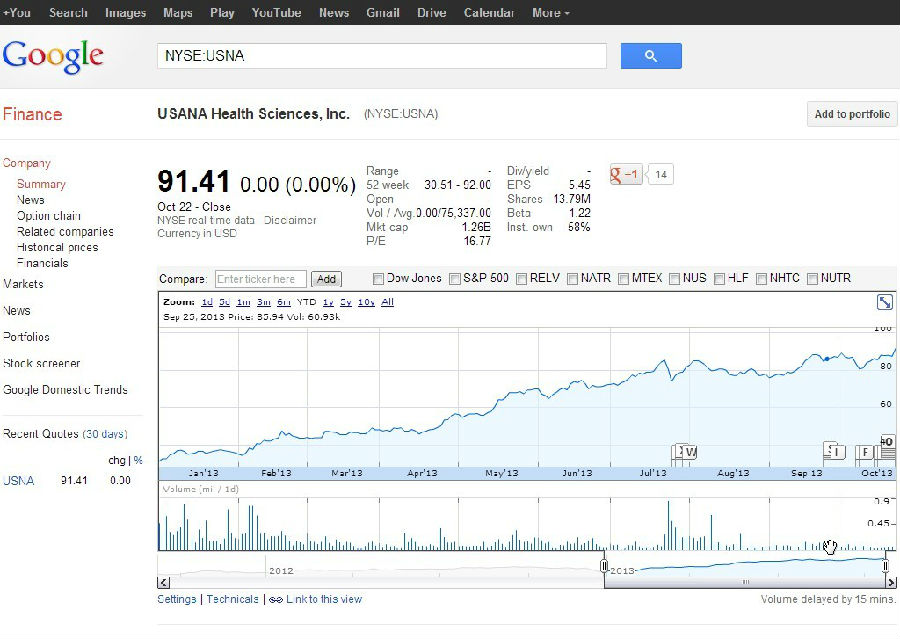Enable the MTEX comparison checkbox
Image resolution: width=900 pixels, height=639 pixels.
[623, 279]
